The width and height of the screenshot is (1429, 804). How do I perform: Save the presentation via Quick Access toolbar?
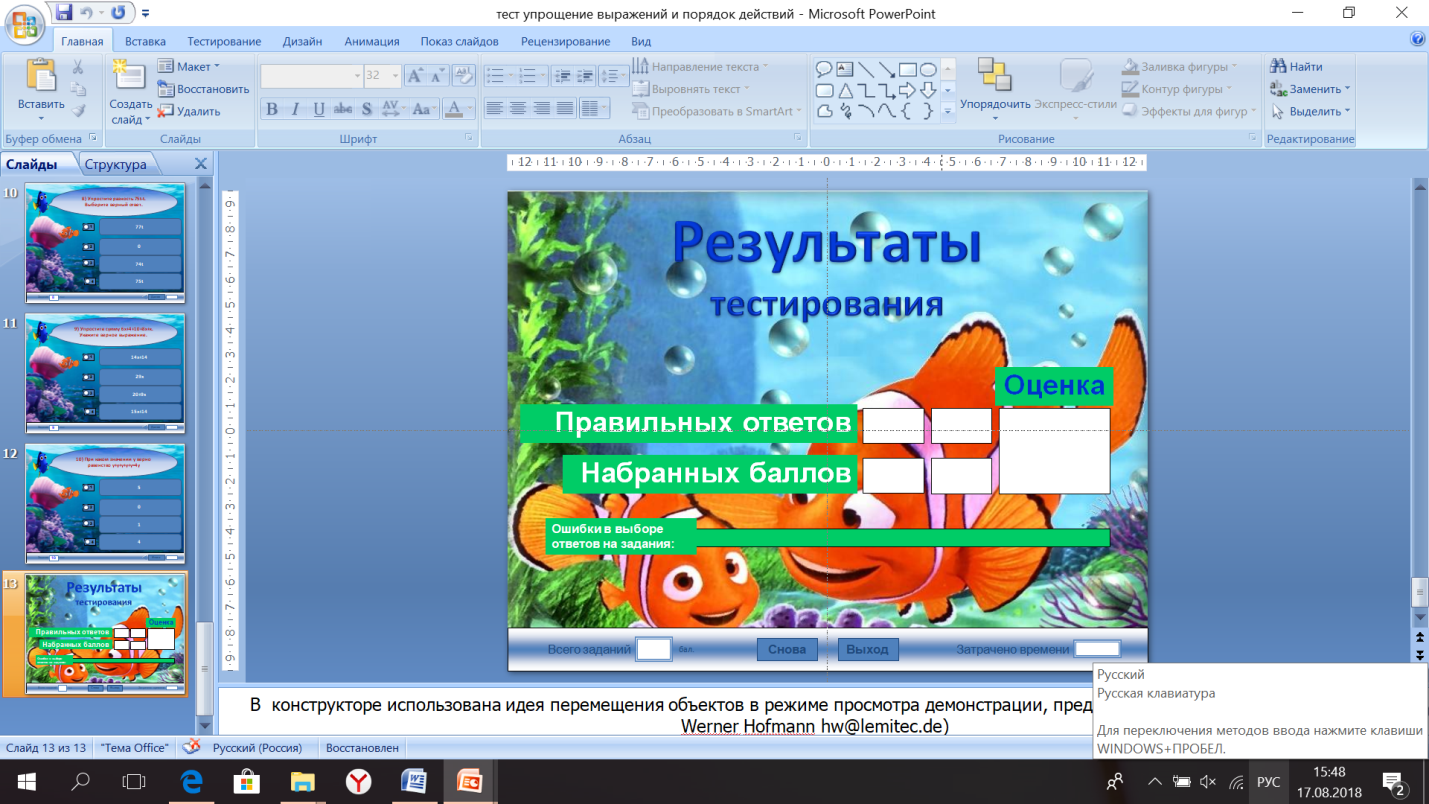click(64, 13)
